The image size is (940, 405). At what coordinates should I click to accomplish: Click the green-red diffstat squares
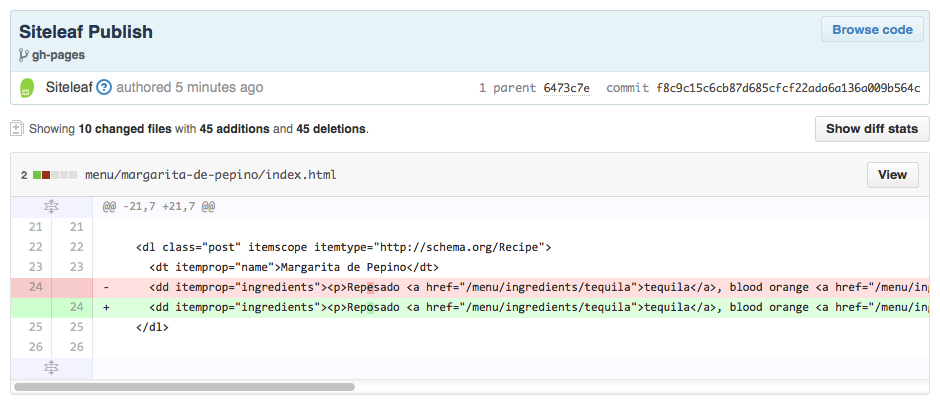(55, 175)
